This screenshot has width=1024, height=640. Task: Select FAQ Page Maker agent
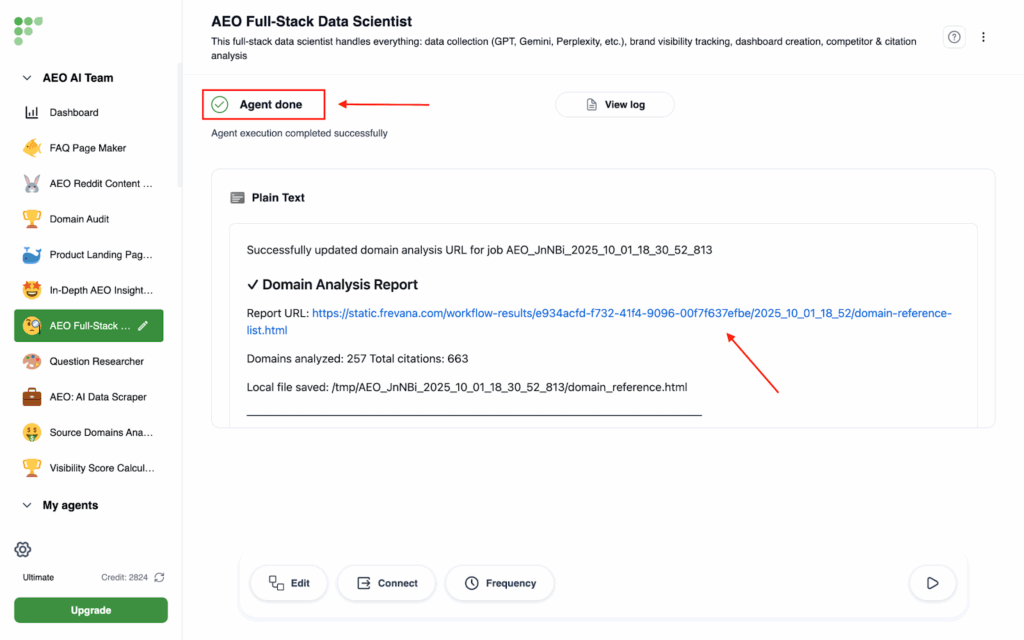tap(87, 148)
